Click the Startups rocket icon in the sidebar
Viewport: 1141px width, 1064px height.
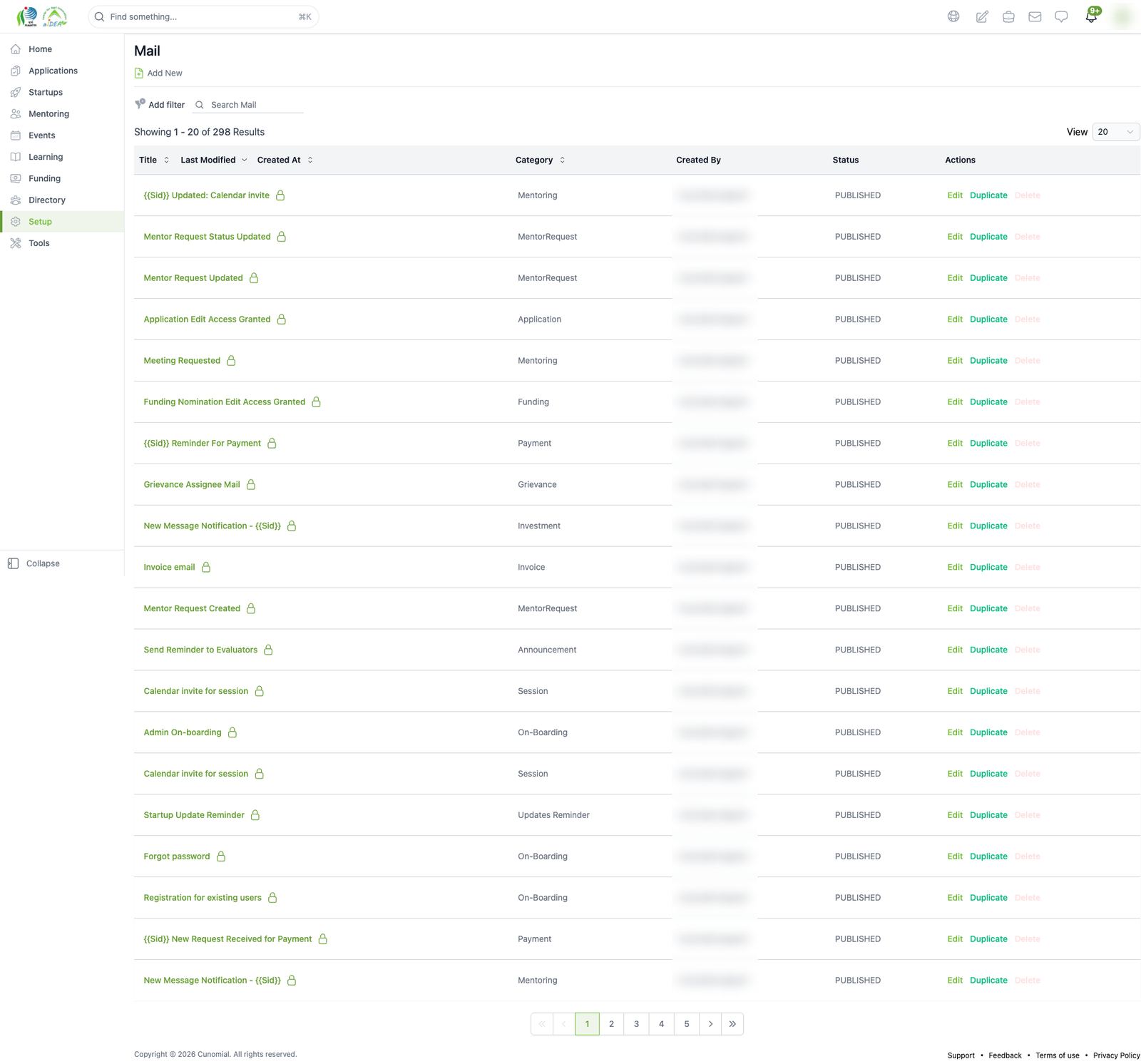(16, 92)
